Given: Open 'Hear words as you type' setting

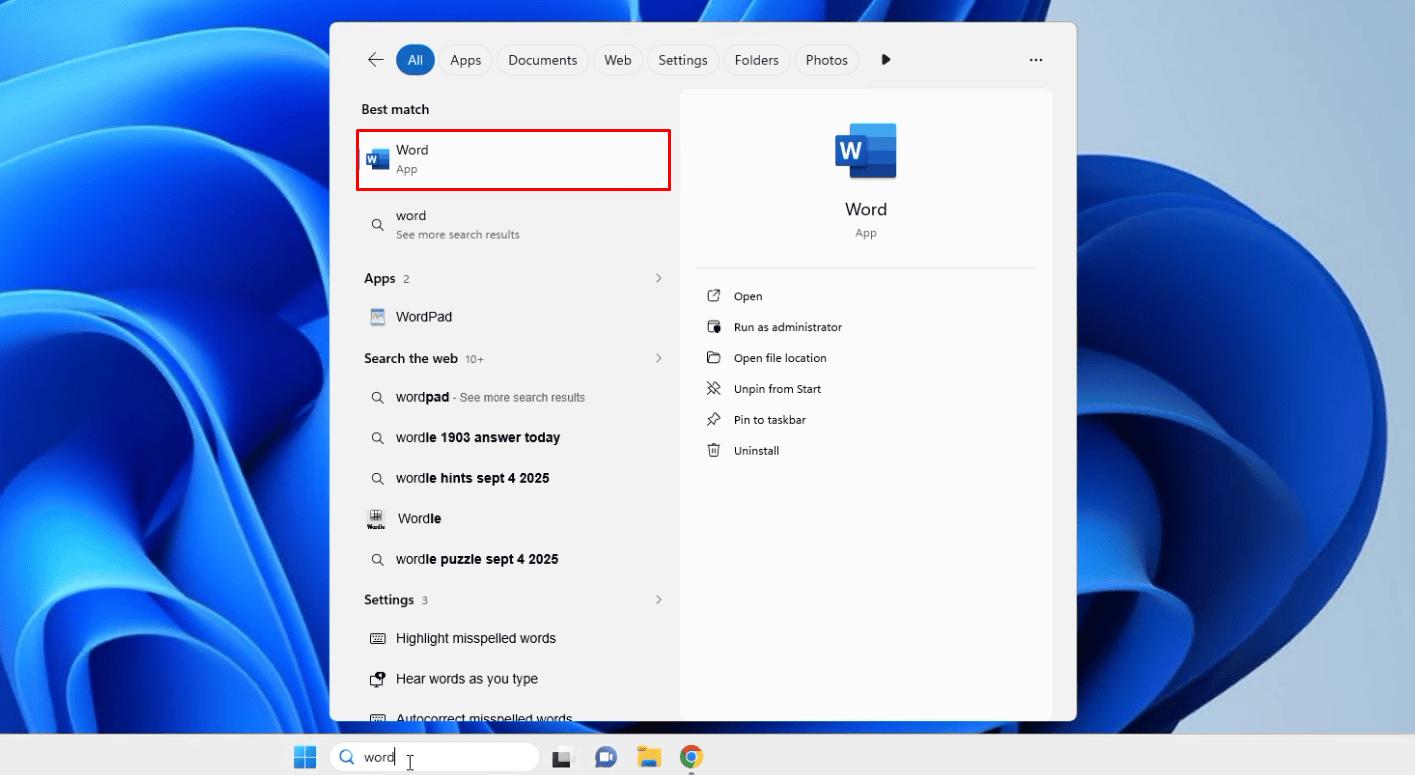Looking at the screenshot, I should (514, 679).
